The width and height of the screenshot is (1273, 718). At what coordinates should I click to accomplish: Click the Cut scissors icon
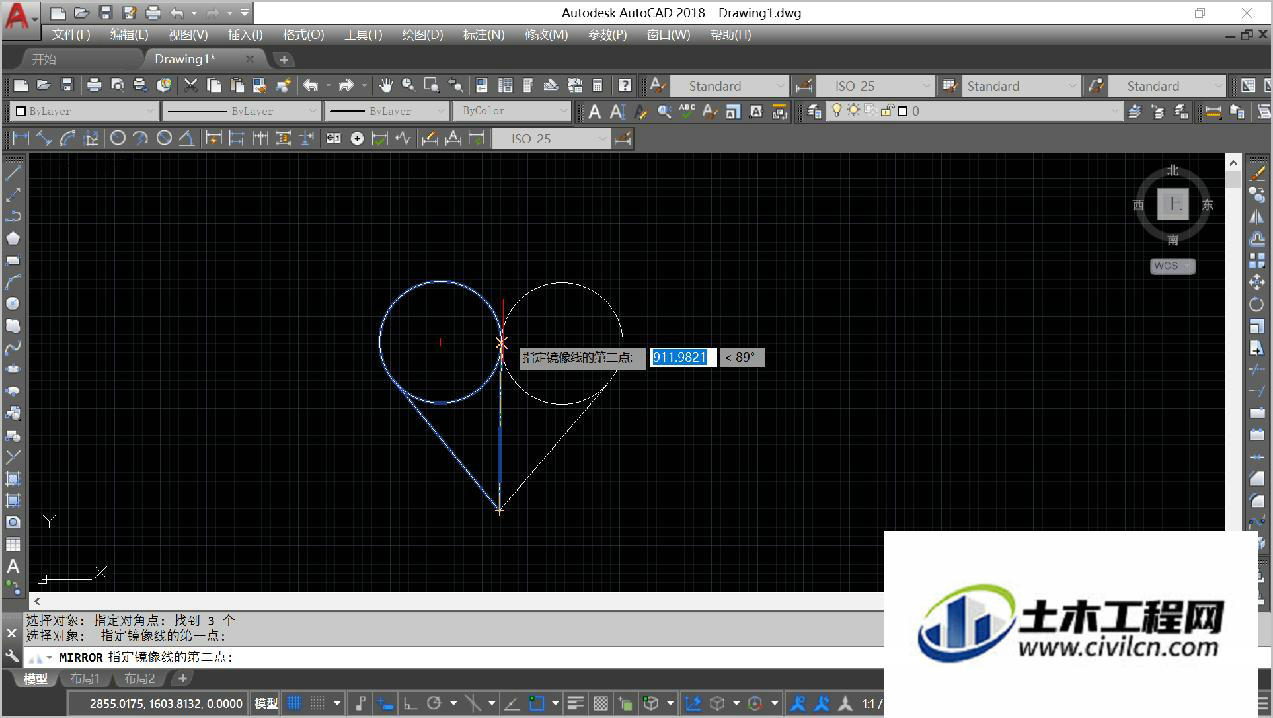pyautogui.click(x=190, y=86)
